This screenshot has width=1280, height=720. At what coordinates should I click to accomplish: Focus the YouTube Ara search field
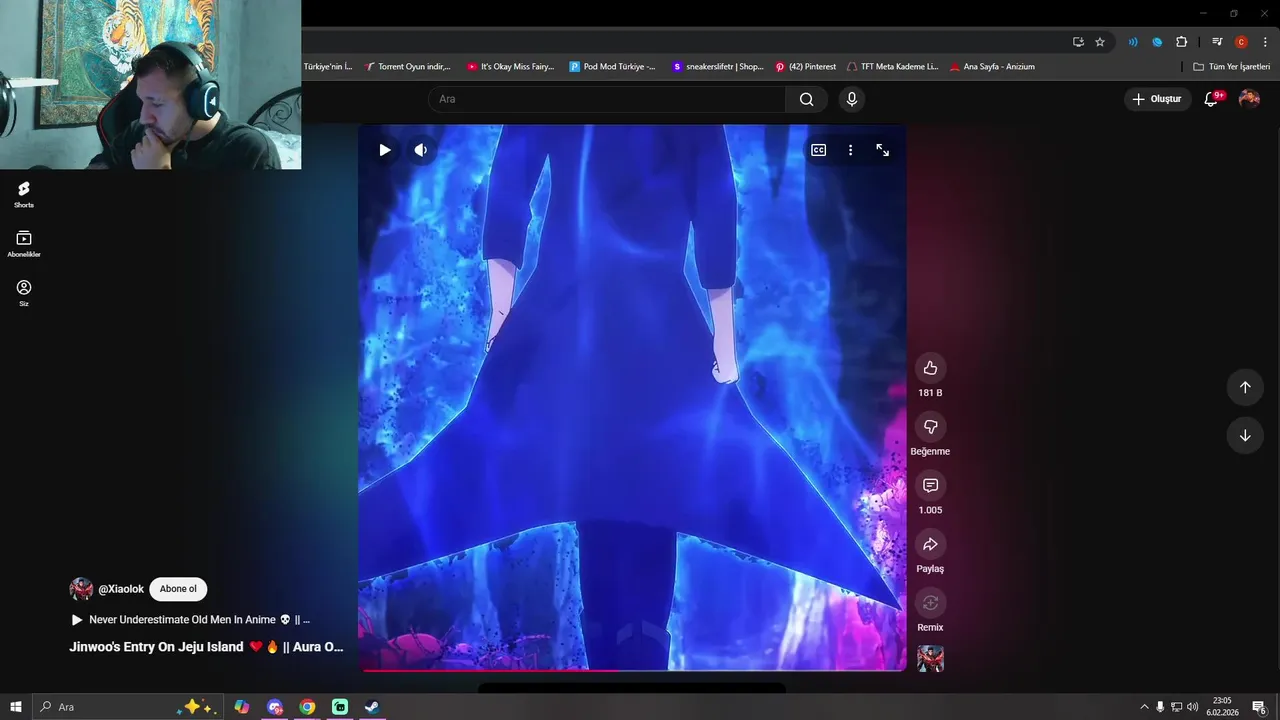(x=607, y=99)
